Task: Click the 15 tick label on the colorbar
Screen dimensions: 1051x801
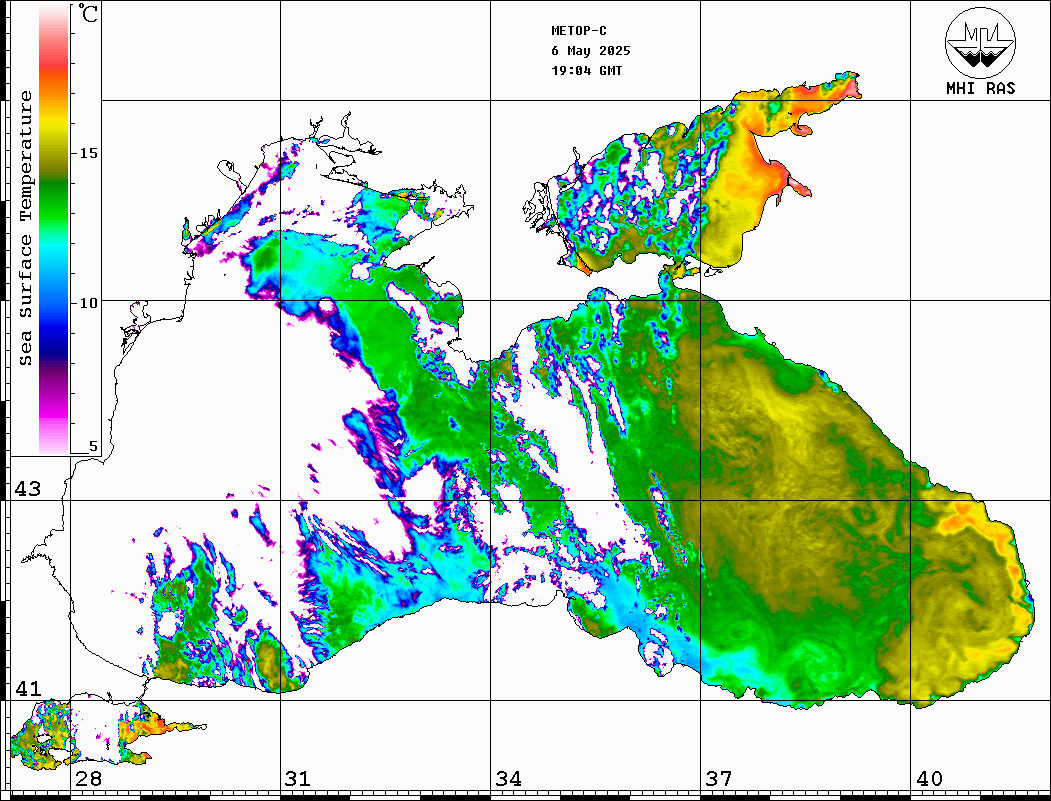Action: click(88, 153)
